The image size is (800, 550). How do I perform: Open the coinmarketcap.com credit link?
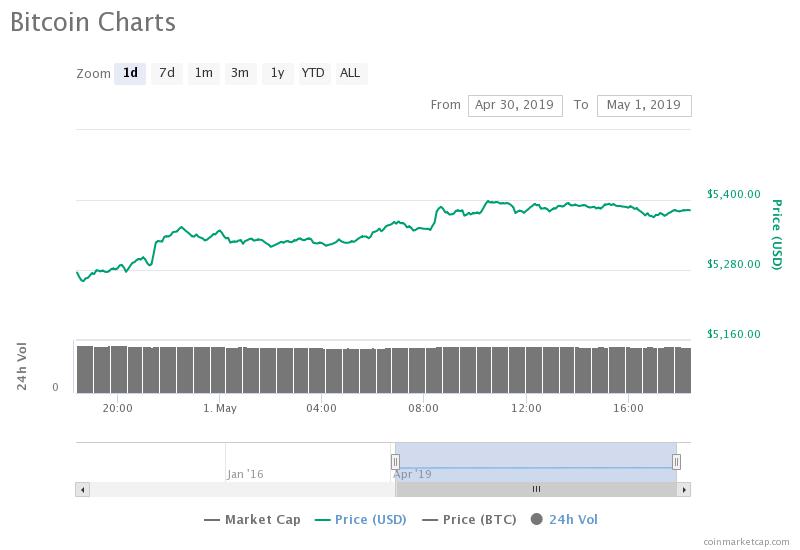[744, 541]
